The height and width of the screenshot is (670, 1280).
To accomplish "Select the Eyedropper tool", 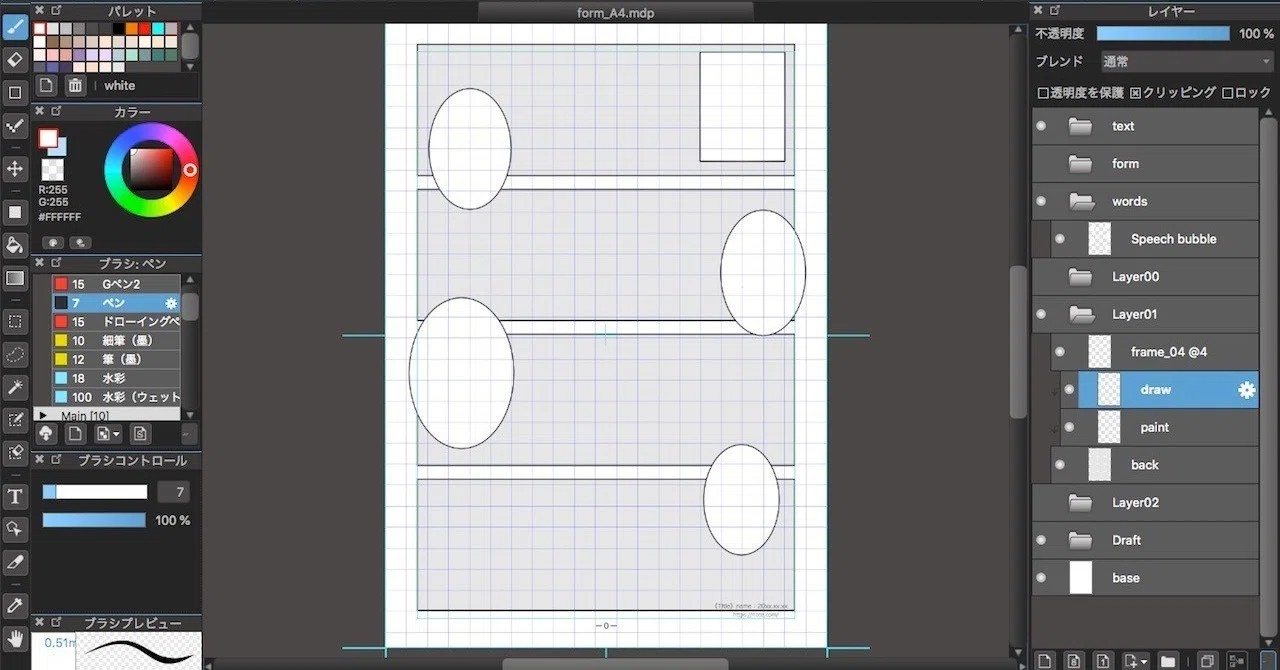I will pyautogui.click(x=15, y=604).
